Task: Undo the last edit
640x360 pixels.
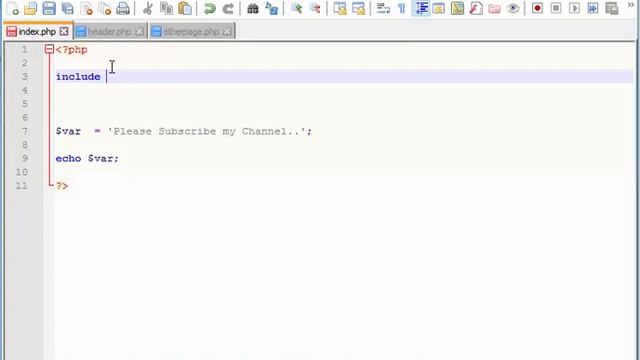Action: coord(209,8)
